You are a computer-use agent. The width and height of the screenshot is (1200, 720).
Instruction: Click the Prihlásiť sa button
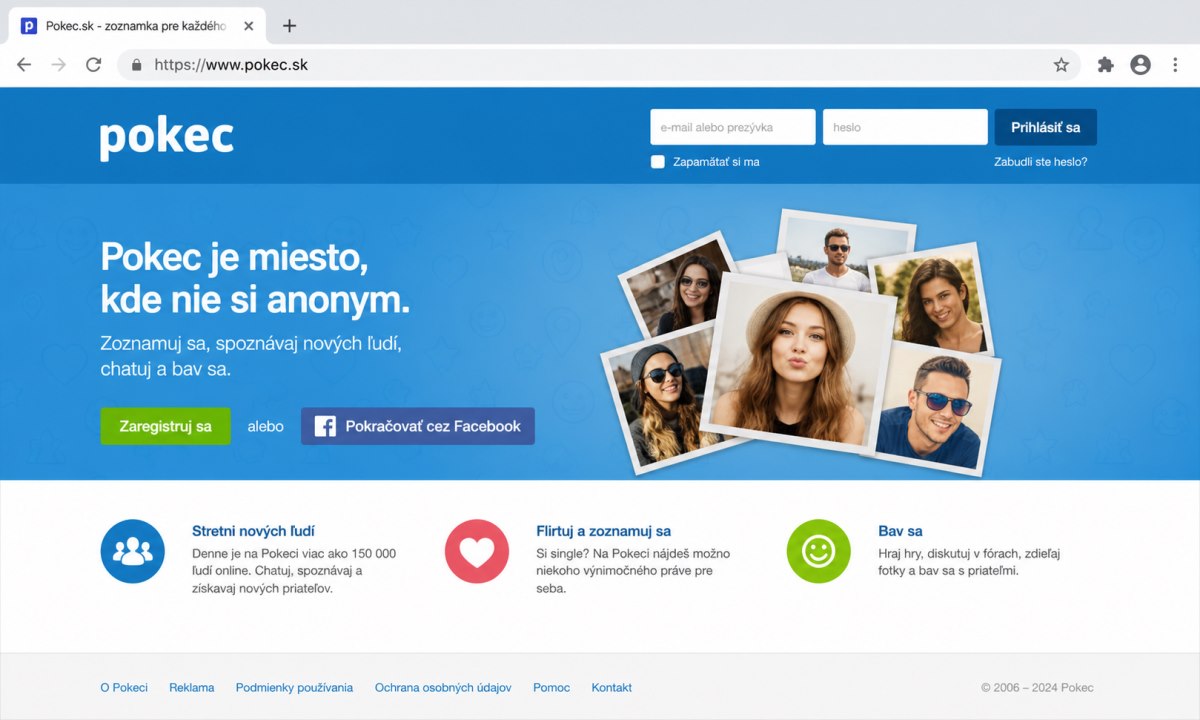[x=1045, y=128]
